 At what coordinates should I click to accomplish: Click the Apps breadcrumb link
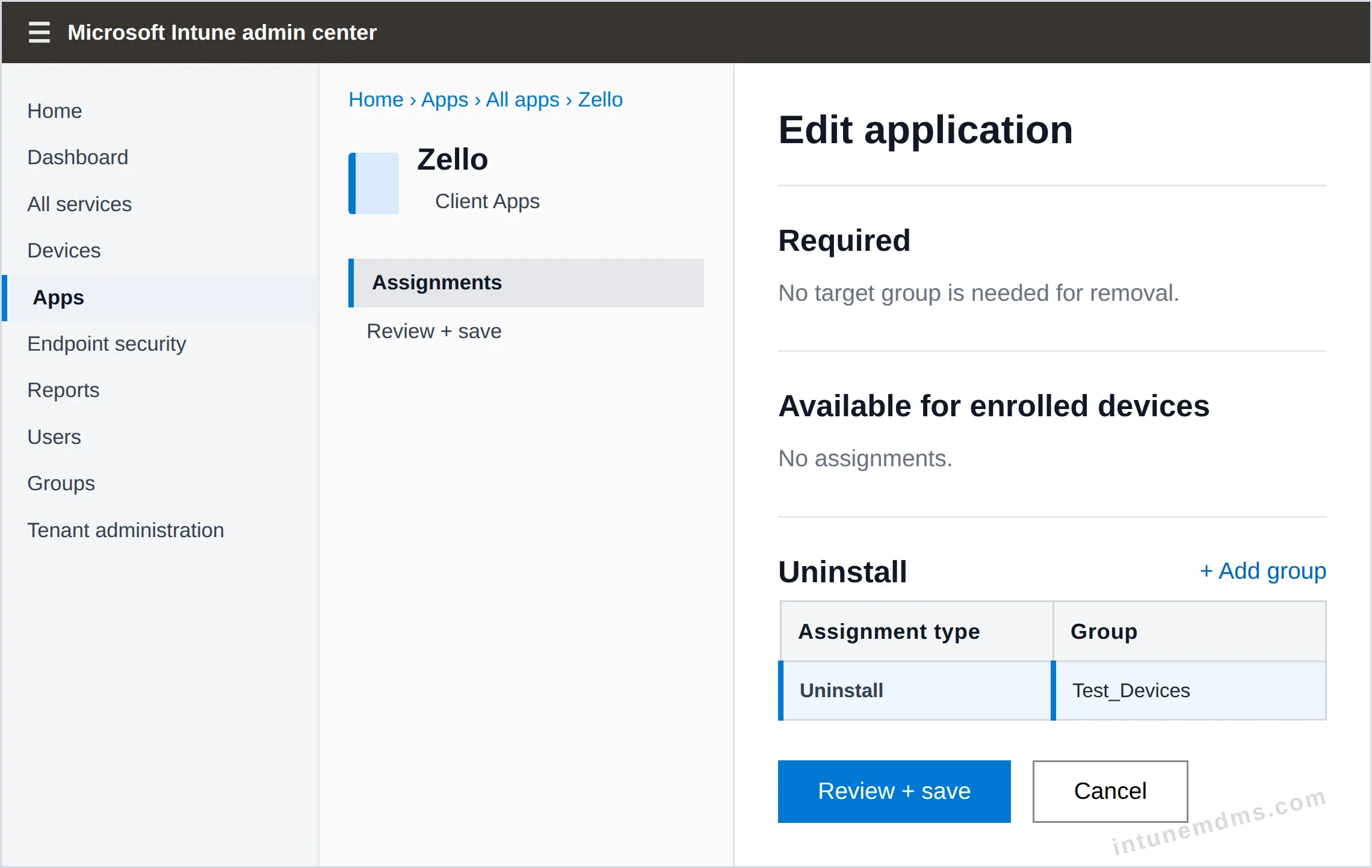click(x=444, y=100)
